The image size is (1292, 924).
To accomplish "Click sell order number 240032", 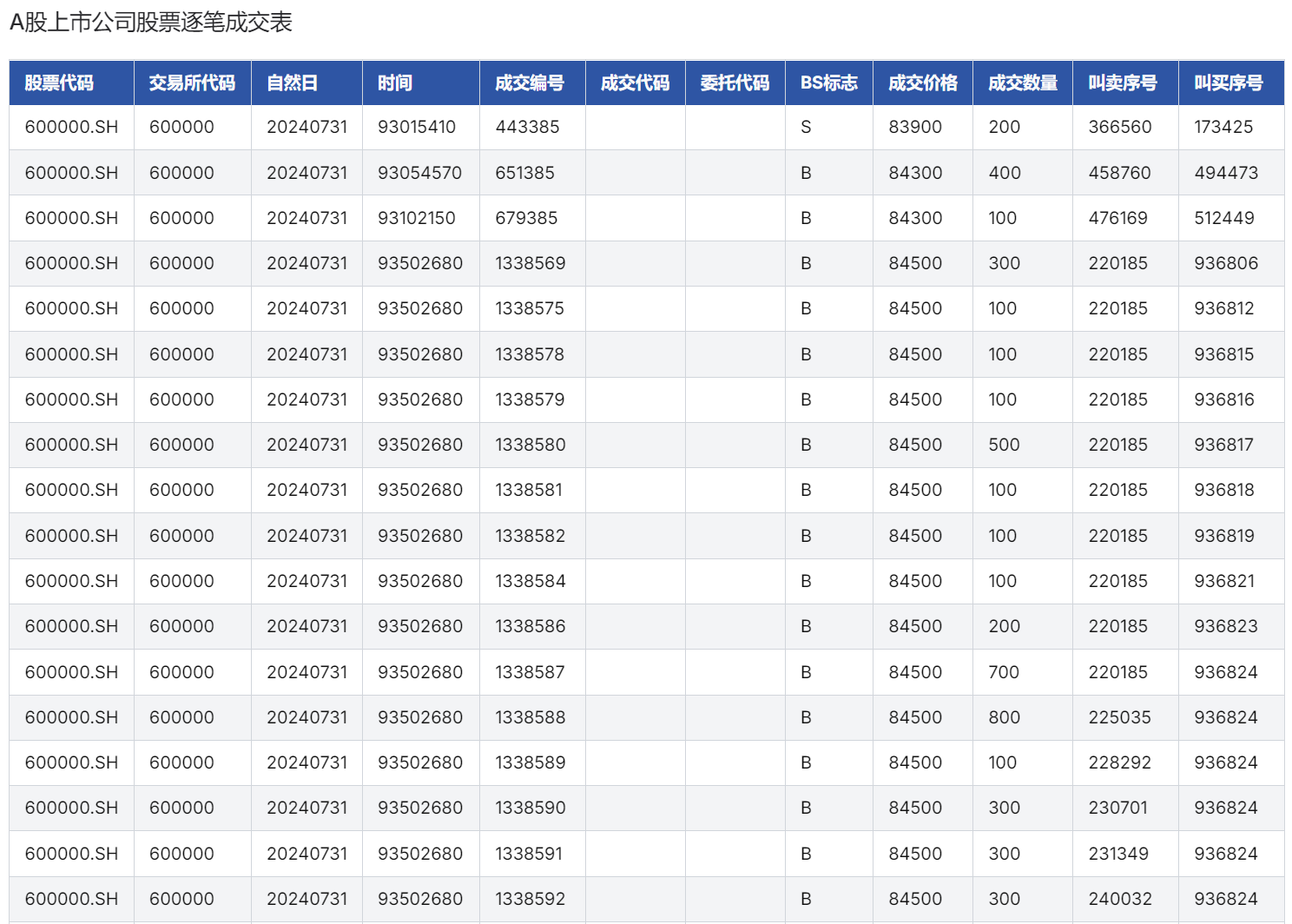I will (1120, 899).
